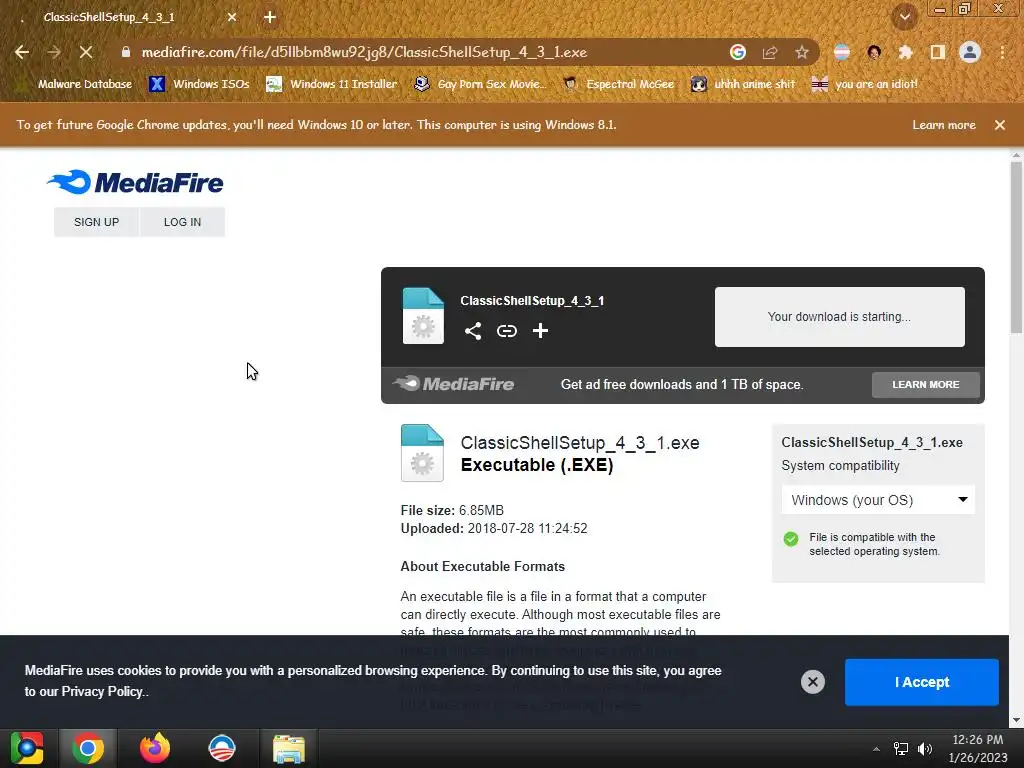Screen dimensions: 1024x768
Task: Click the green compatibility check icon
Action: pyautogui.click(x=791, y=539)
